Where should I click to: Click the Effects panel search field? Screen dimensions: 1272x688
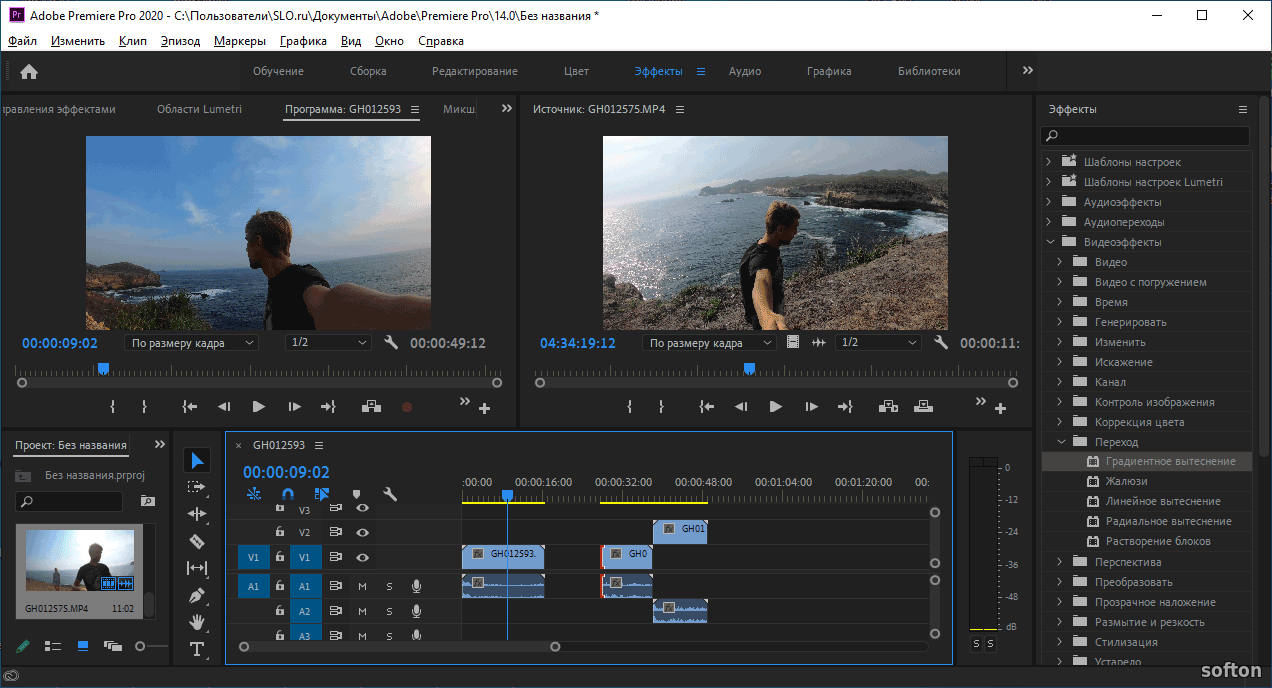[x=1145, y=136]
